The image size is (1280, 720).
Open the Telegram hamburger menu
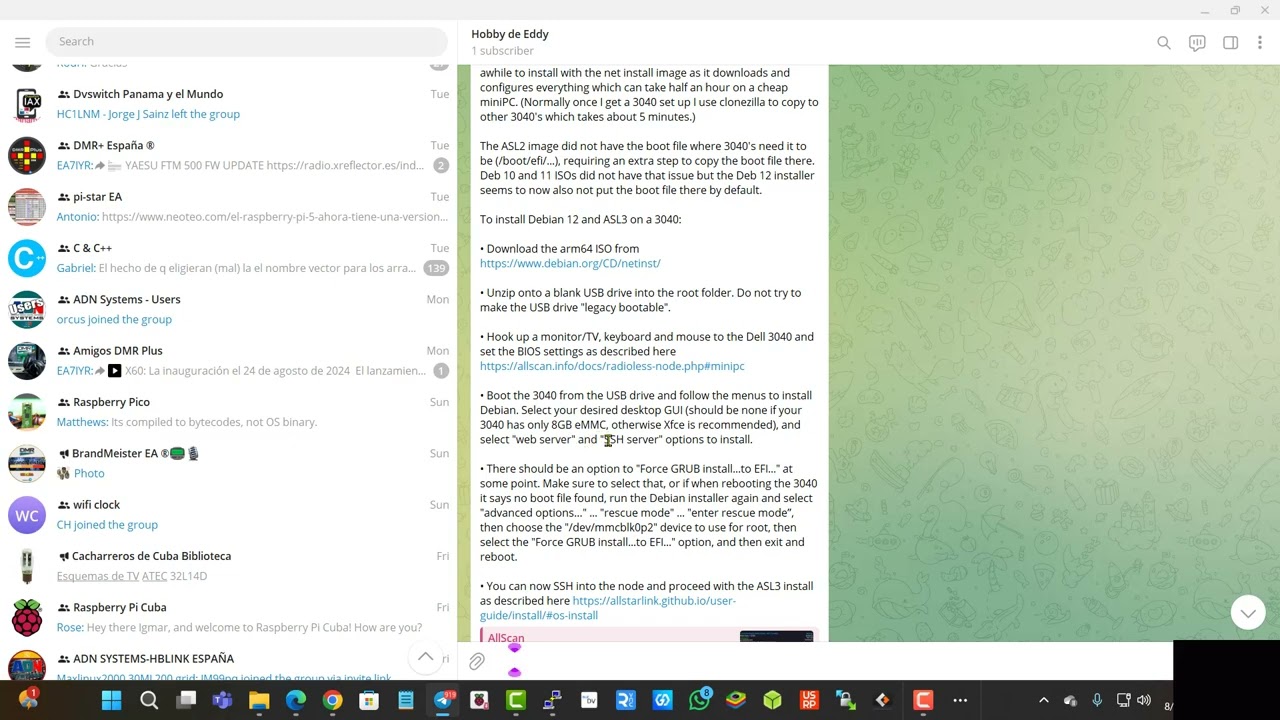click(x=22, y=42)
